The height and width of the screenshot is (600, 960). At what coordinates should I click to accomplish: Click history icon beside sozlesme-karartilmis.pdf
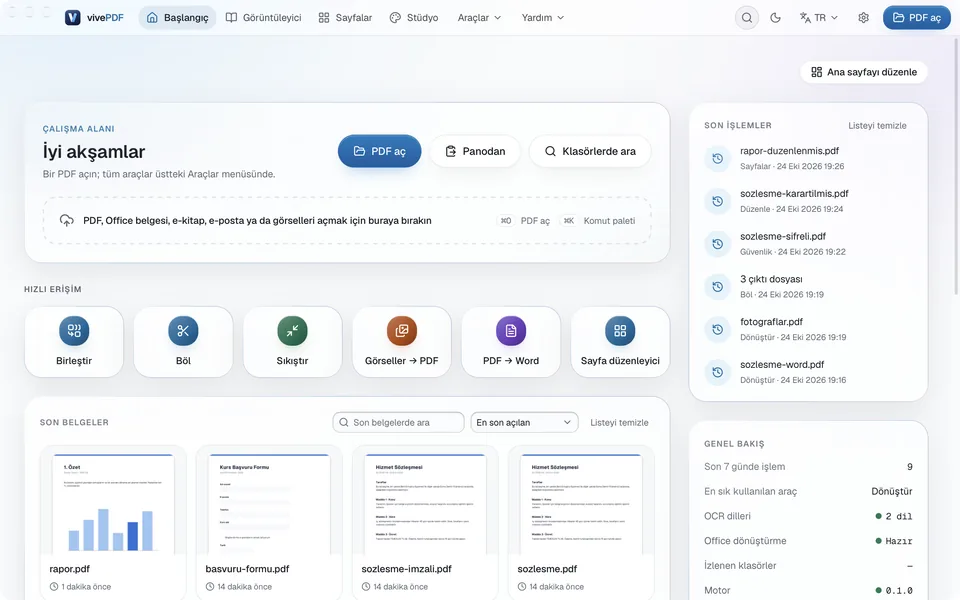click(718, 201)
